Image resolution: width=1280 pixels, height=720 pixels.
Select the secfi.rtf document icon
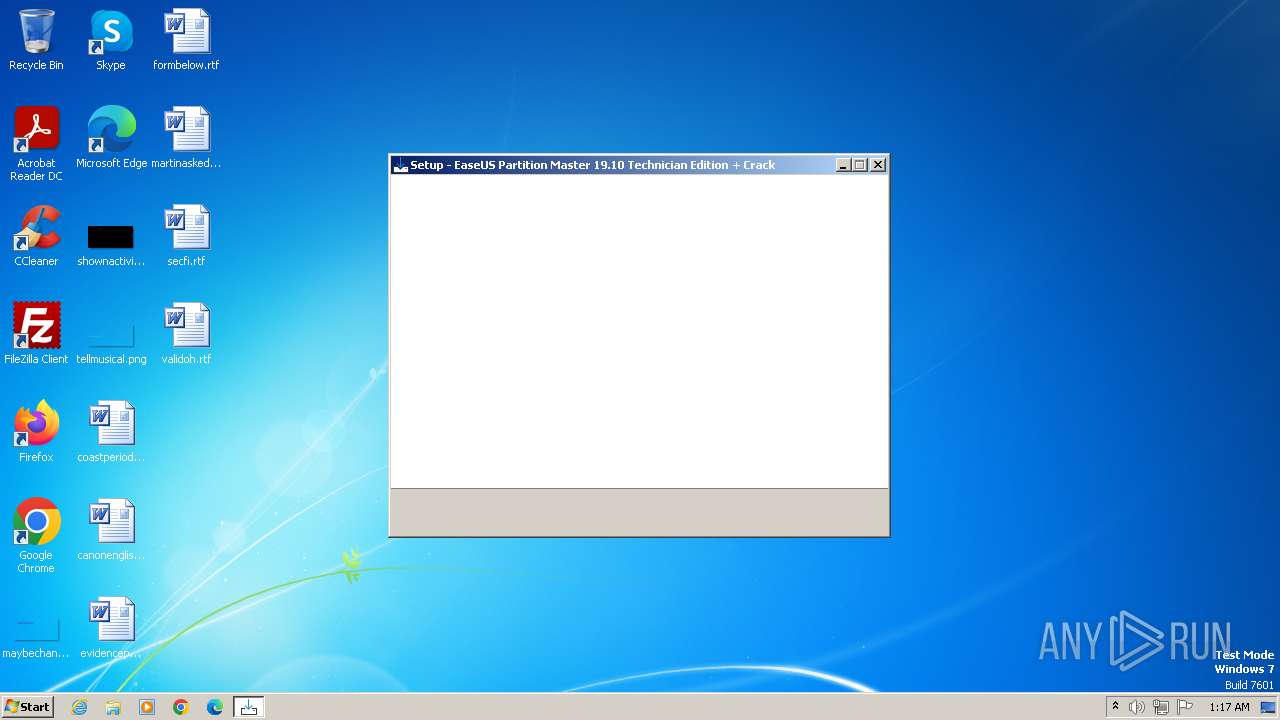click(186, 236)
